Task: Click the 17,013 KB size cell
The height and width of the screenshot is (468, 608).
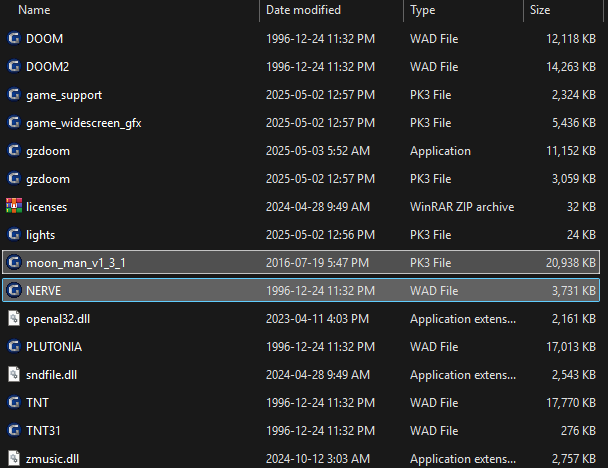Action: [x=571, y=347]
